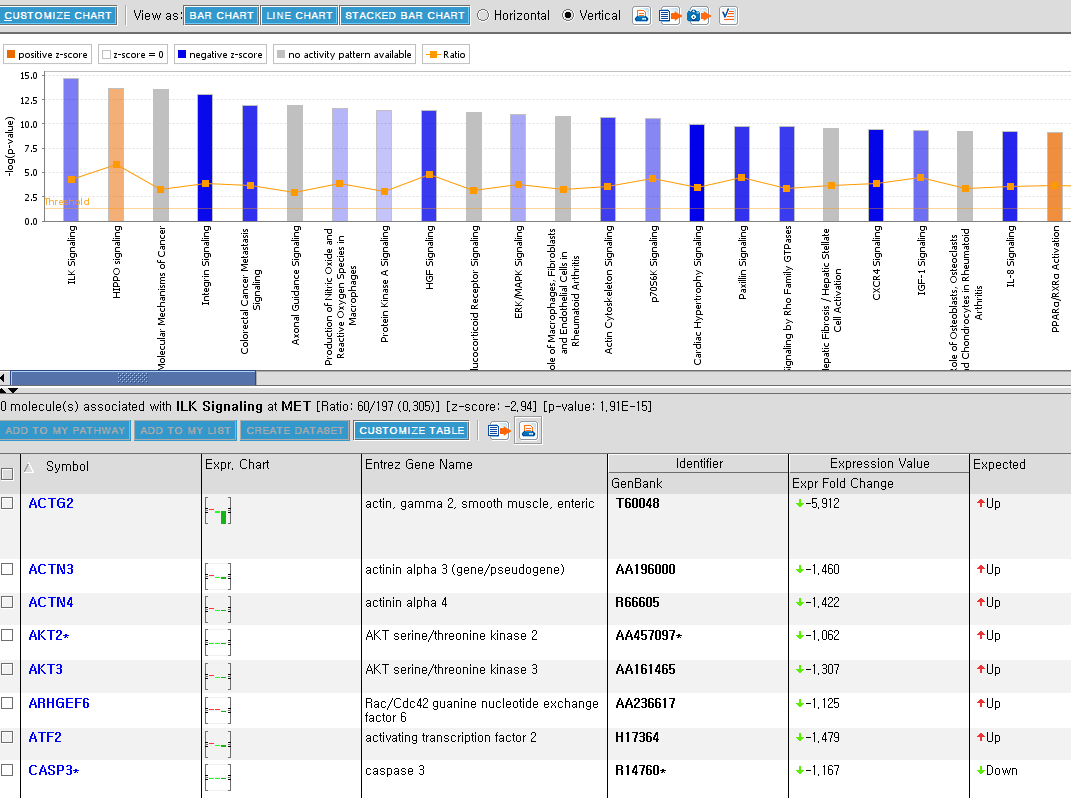The height and width of the screenshot is (798, 1071).
Task: Click the no activity pattern available legend entry
Action: 343,55
